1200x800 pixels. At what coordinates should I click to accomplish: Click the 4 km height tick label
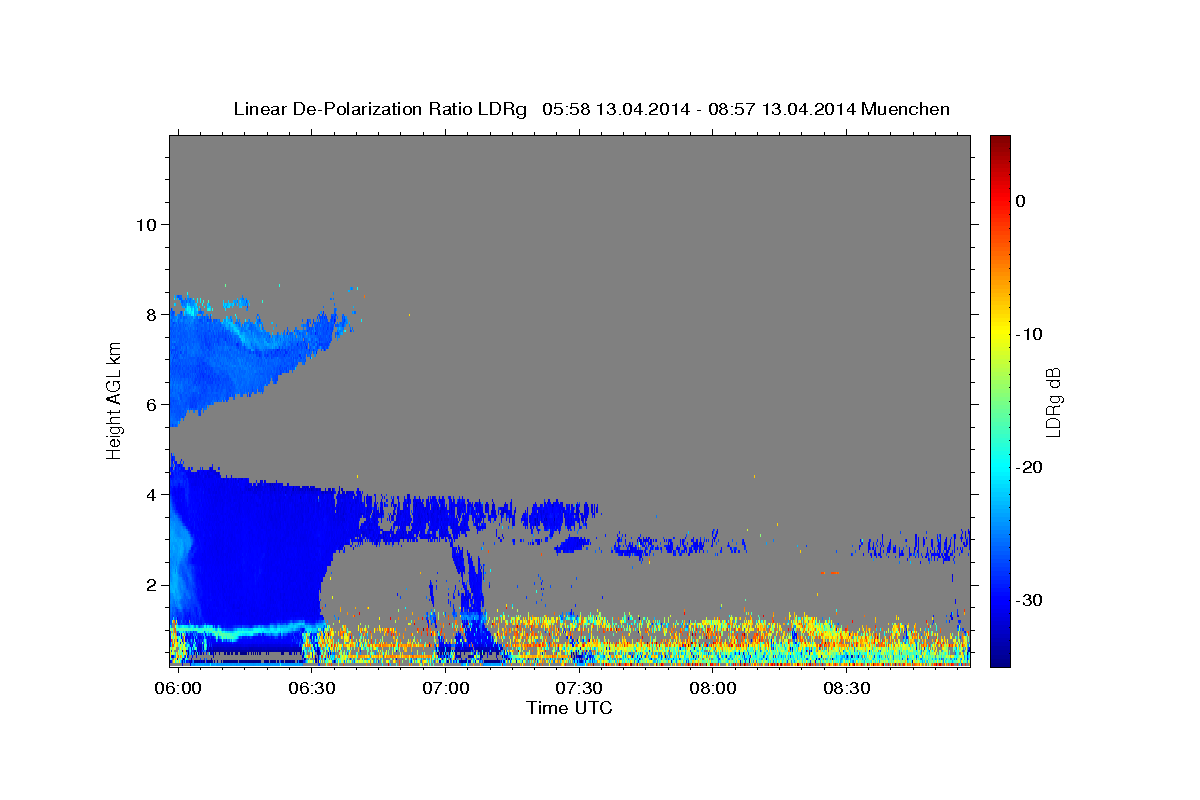point(150,494)
